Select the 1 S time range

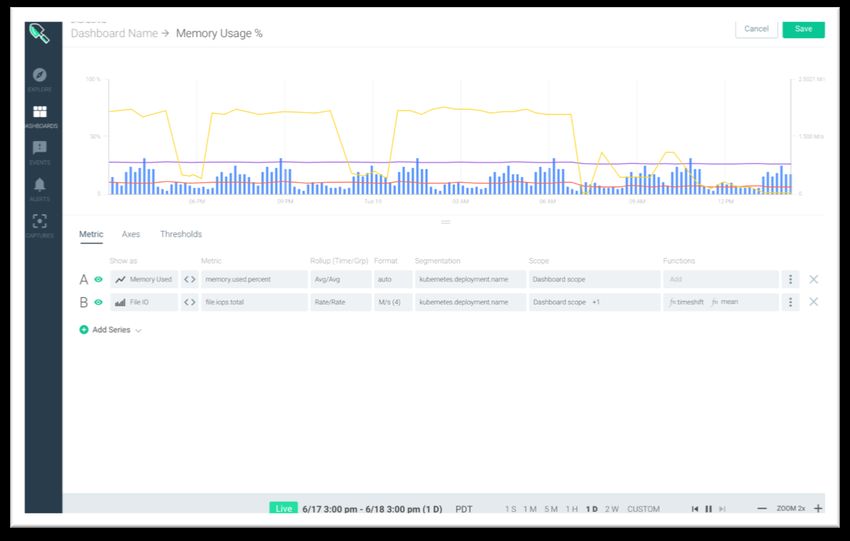511,509
